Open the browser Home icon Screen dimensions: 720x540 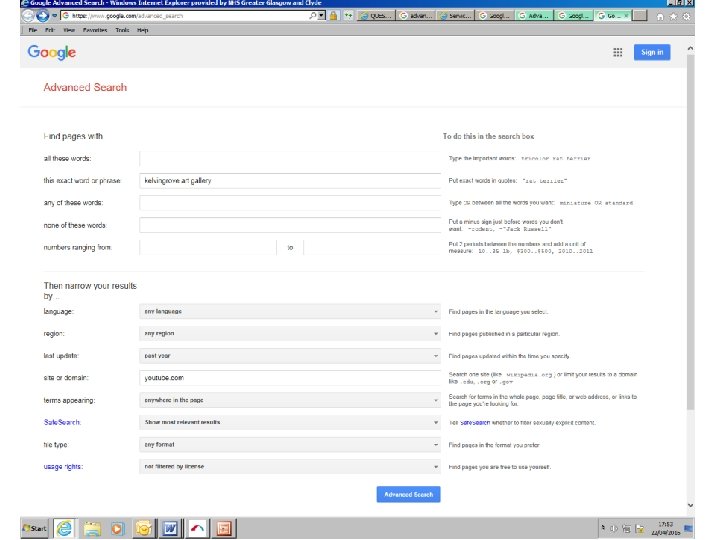click(x=660, y=17)
